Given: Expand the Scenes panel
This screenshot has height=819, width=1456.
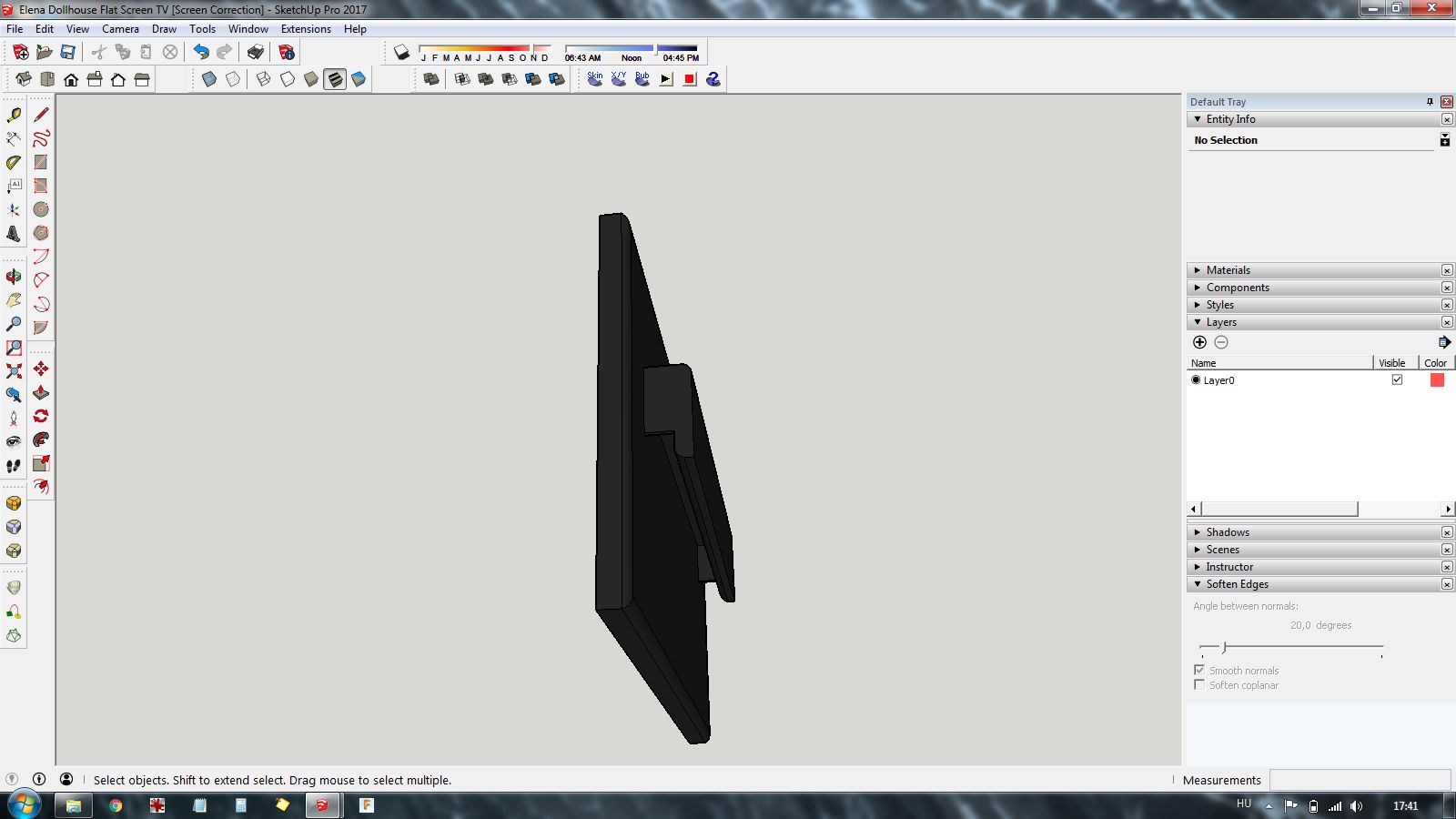Looking at the screenshot, I should tap(1198, 550).
